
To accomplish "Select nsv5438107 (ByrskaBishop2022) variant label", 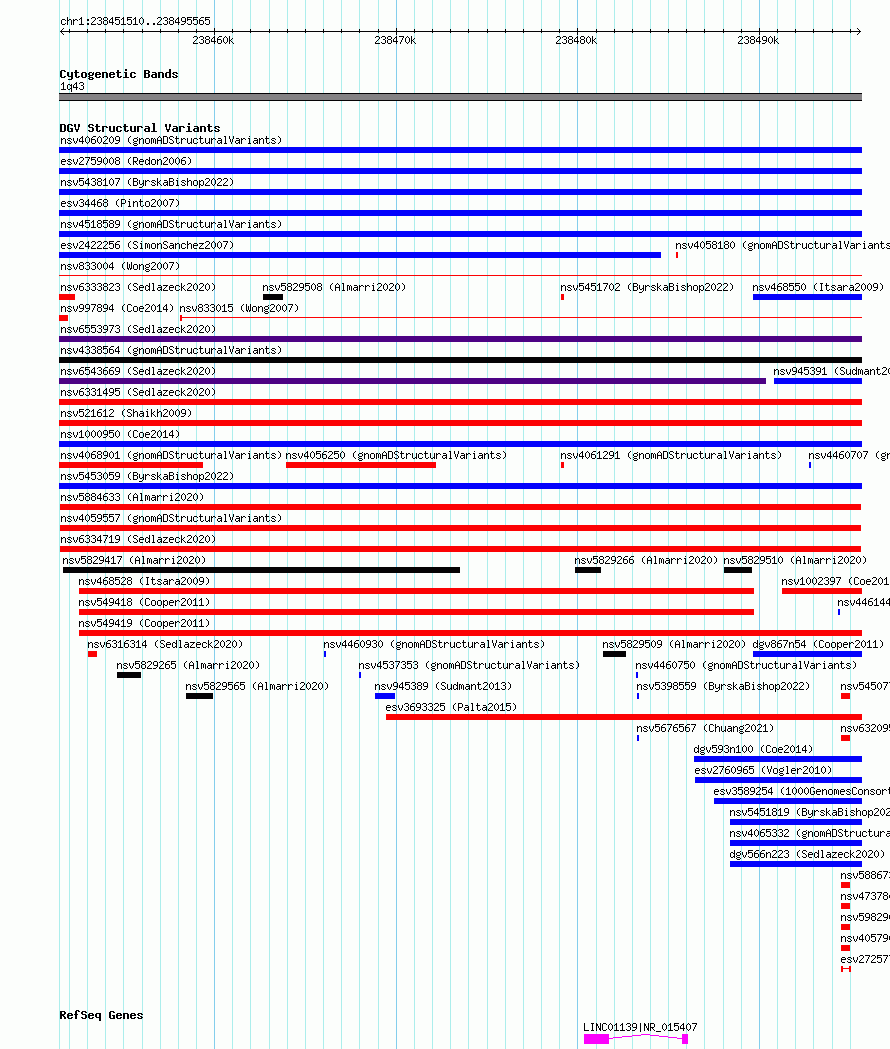I will pos(147,182).
